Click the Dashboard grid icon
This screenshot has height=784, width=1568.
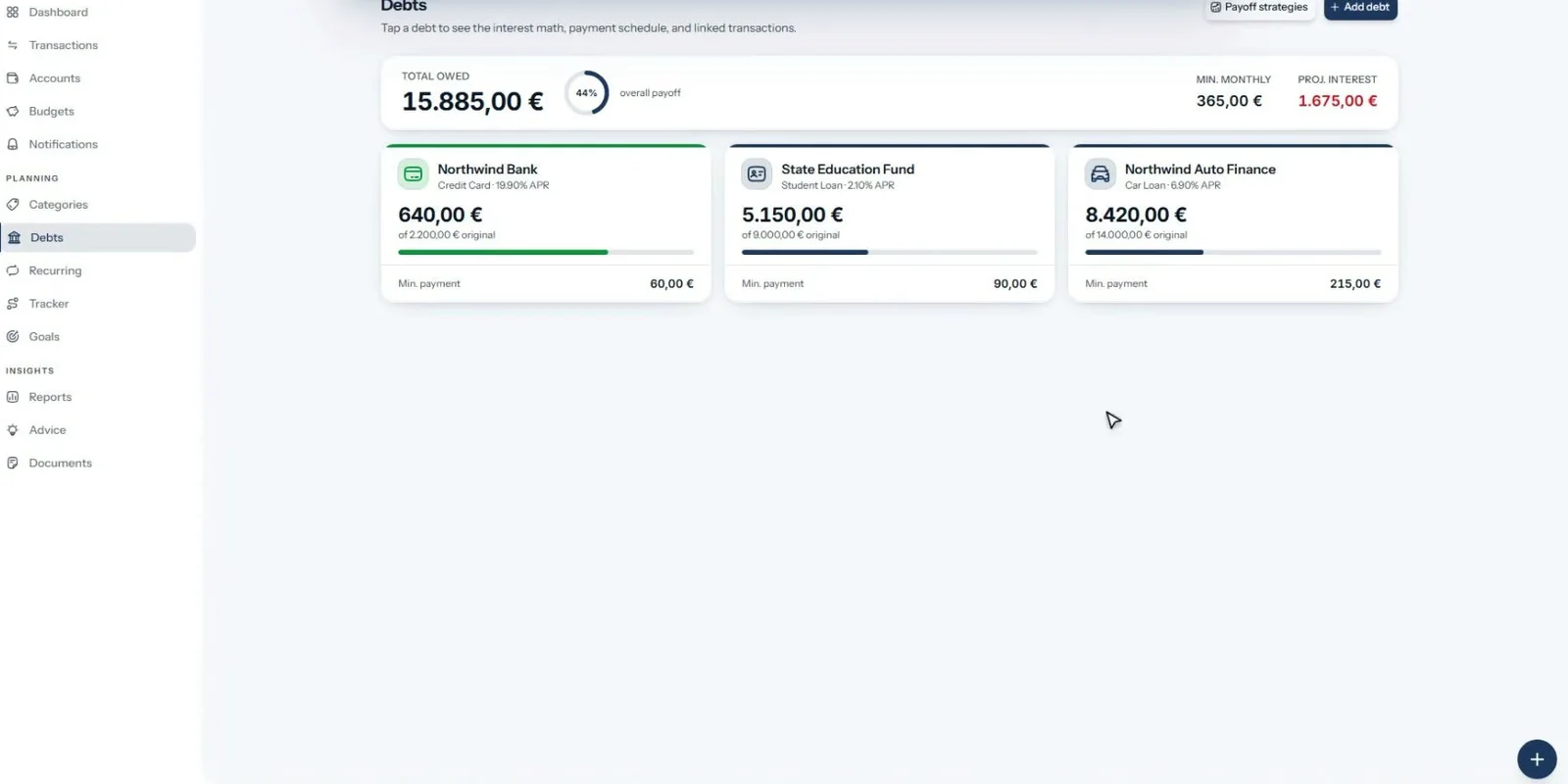pos(13,12)
